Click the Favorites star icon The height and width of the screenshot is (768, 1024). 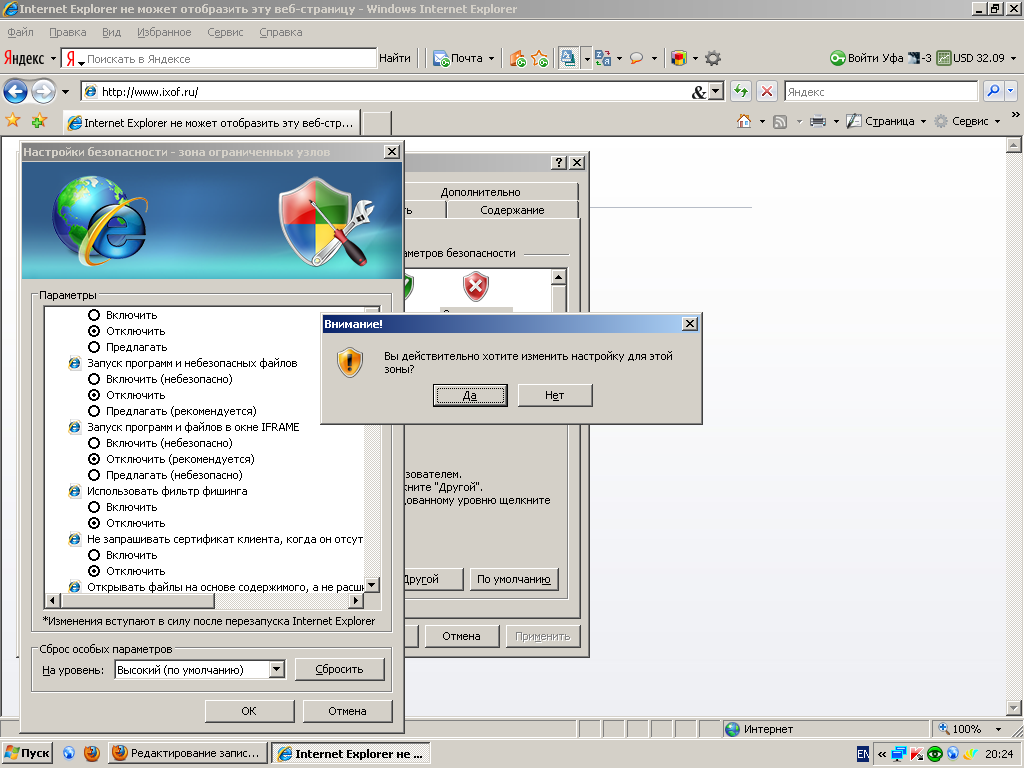coord(13,121)
